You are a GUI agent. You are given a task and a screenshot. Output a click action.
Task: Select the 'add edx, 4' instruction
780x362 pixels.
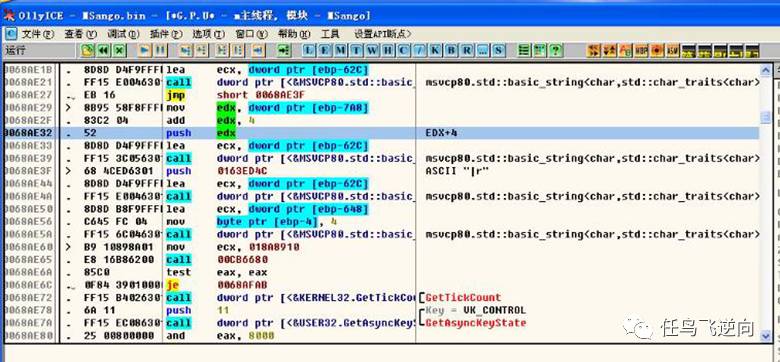209,120
